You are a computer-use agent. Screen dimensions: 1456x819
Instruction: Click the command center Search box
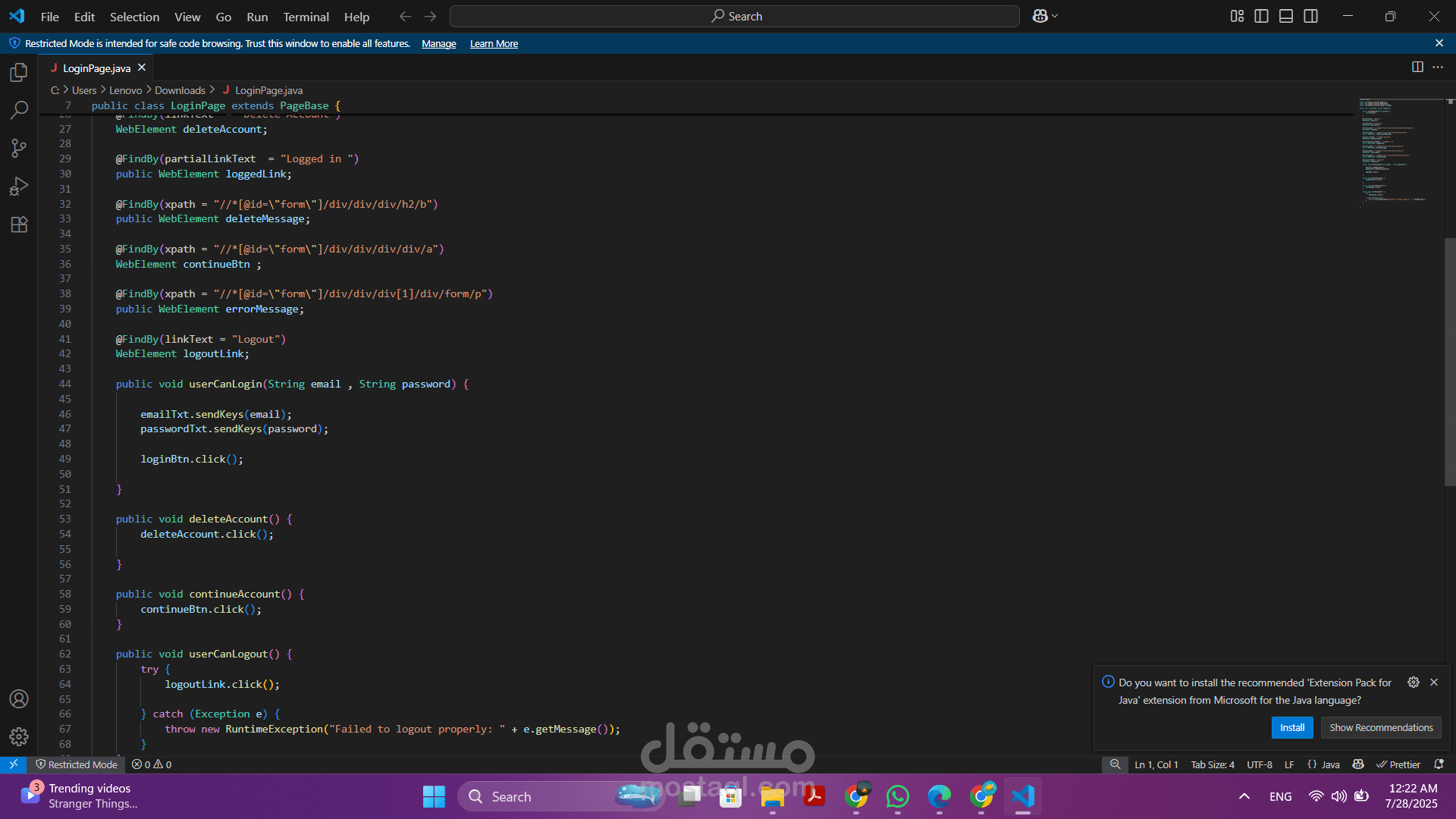[734, 16]
